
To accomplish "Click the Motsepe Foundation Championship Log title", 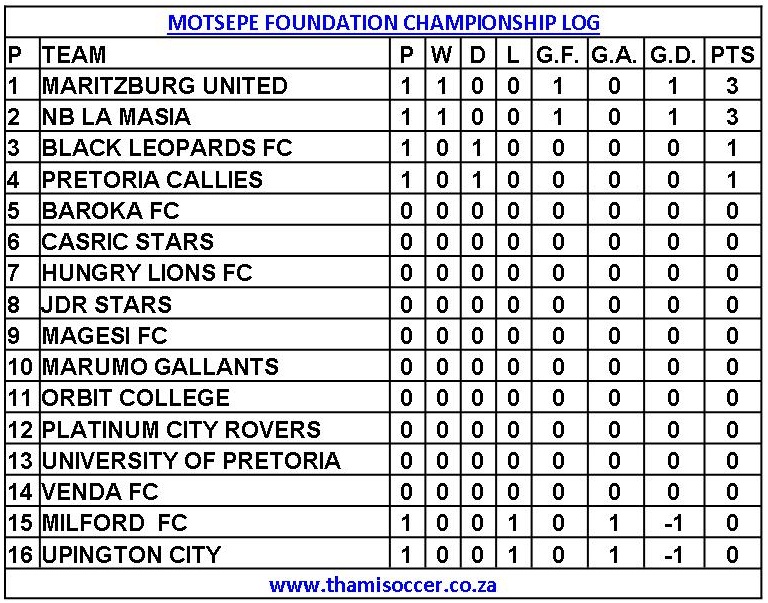I will point(384,21).
